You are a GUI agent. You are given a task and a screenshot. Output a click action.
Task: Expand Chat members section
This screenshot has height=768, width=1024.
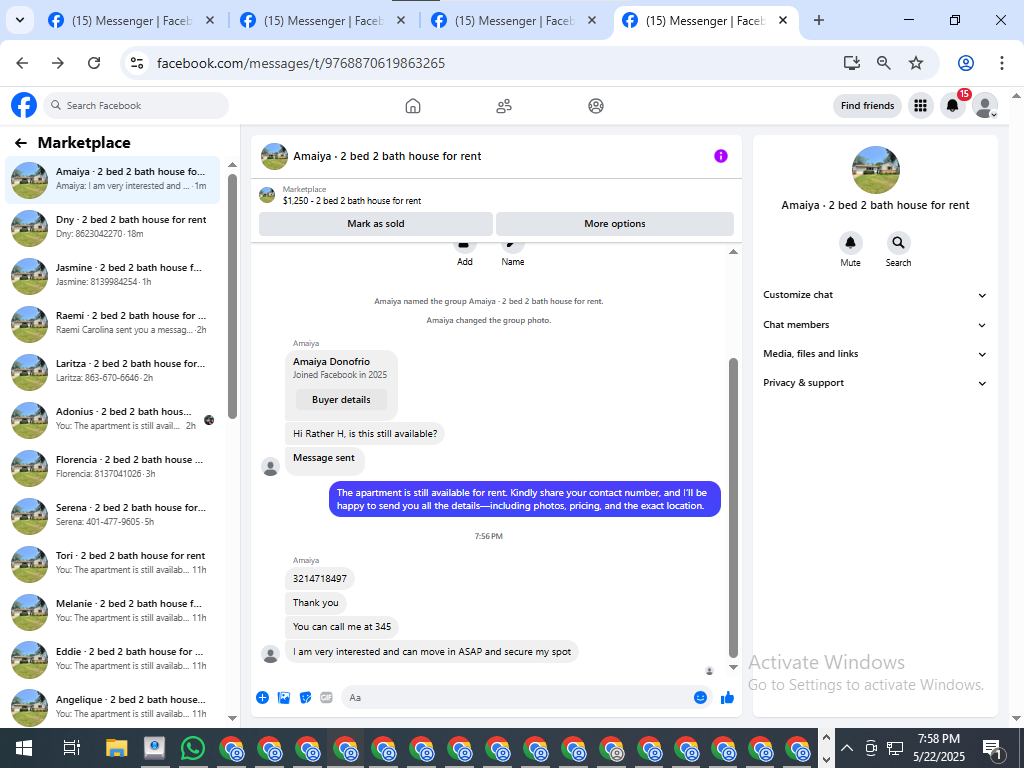pyautogui.click(x=875, y=325)
